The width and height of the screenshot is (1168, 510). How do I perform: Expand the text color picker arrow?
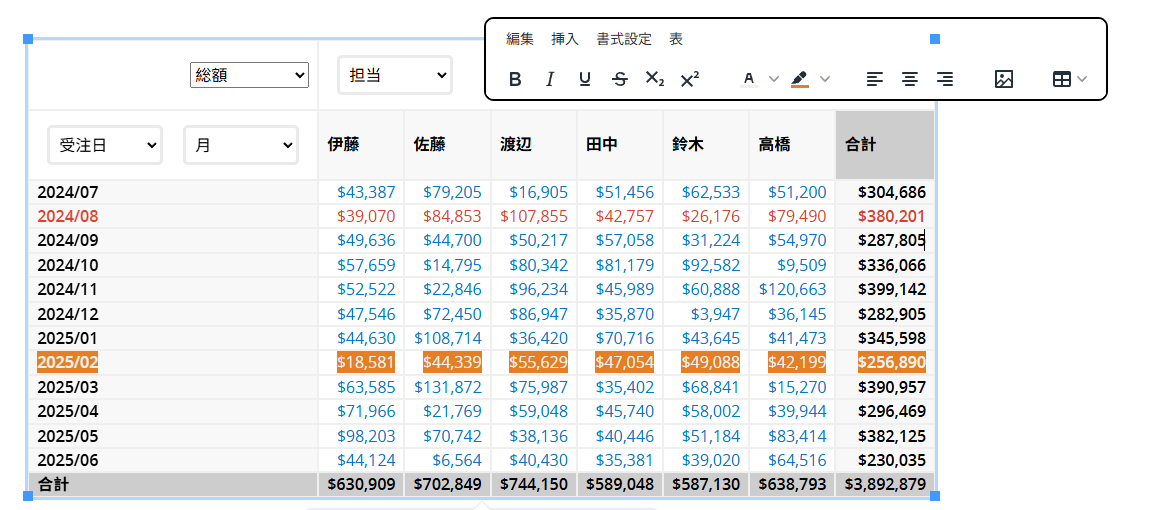774,79
